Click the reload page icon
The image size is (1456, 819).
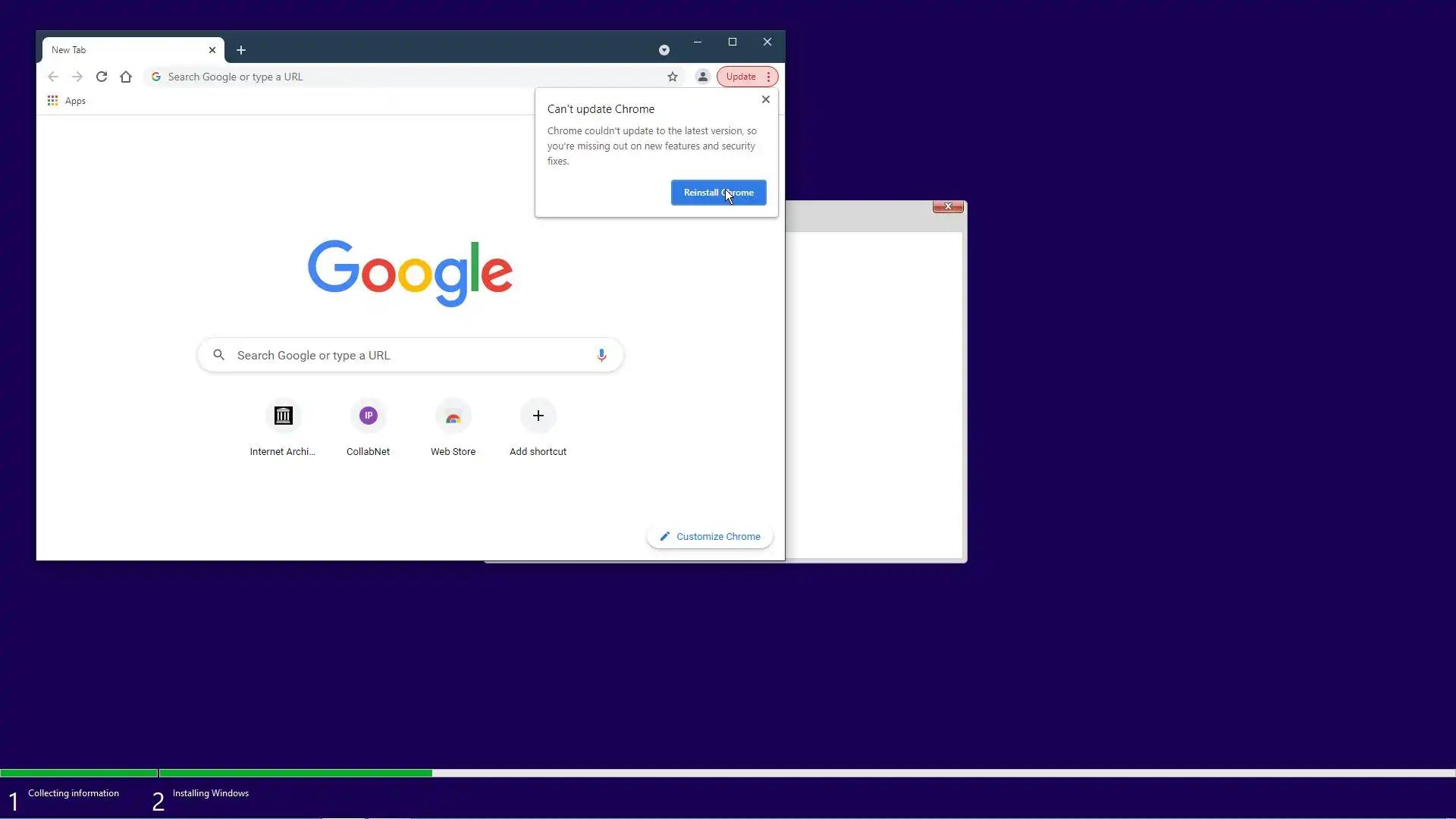[102, 77]
